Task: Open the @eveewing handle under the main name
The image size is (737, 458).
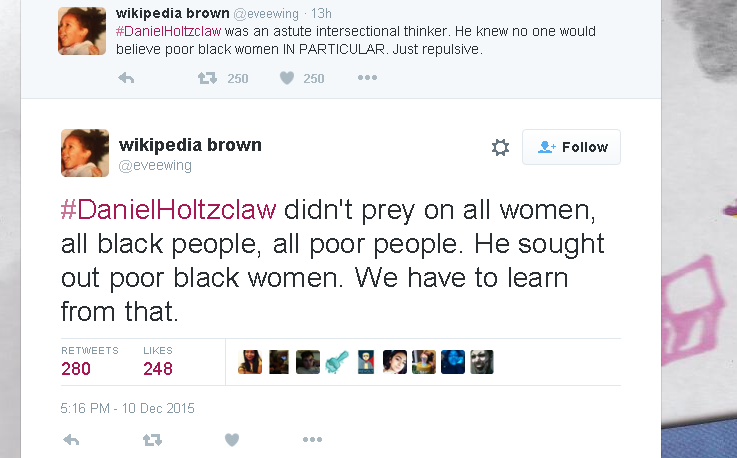Action: (155, 166)
